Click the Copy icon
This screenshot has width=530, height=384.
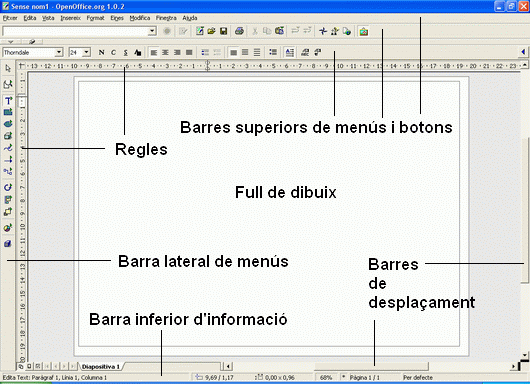pyautogui.click(x=267, y=31)
